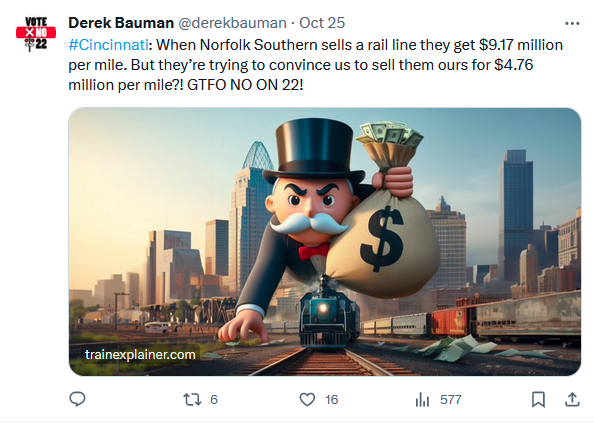Click the trainexplainer.com link label
The image size is (594, 424).
(x=140, y=355)
